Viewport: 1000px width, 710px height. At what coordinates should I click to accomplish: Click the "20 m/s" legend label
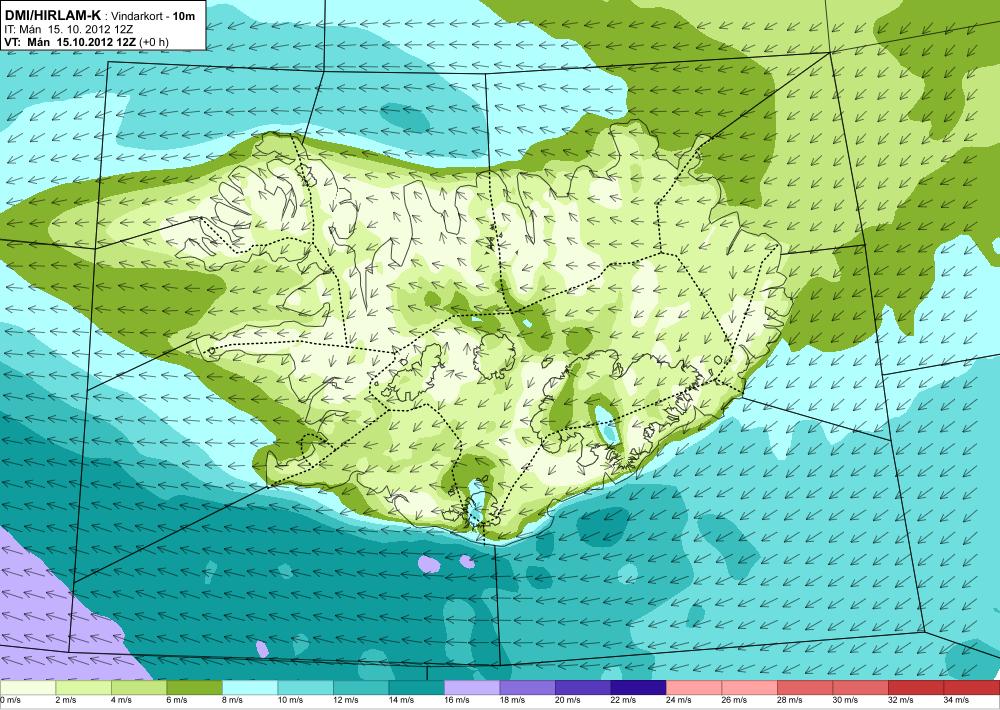[567, 700]
